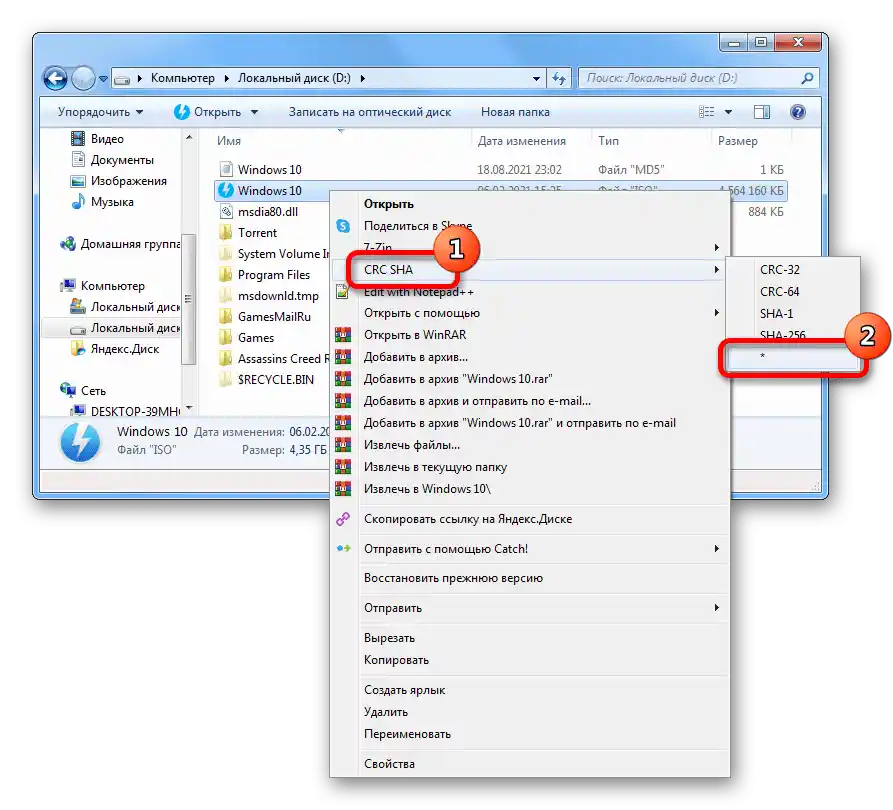This screenshot has height=810, width=893.
Task: Click the Catch! arrows icon
Action: coord(343,549)
